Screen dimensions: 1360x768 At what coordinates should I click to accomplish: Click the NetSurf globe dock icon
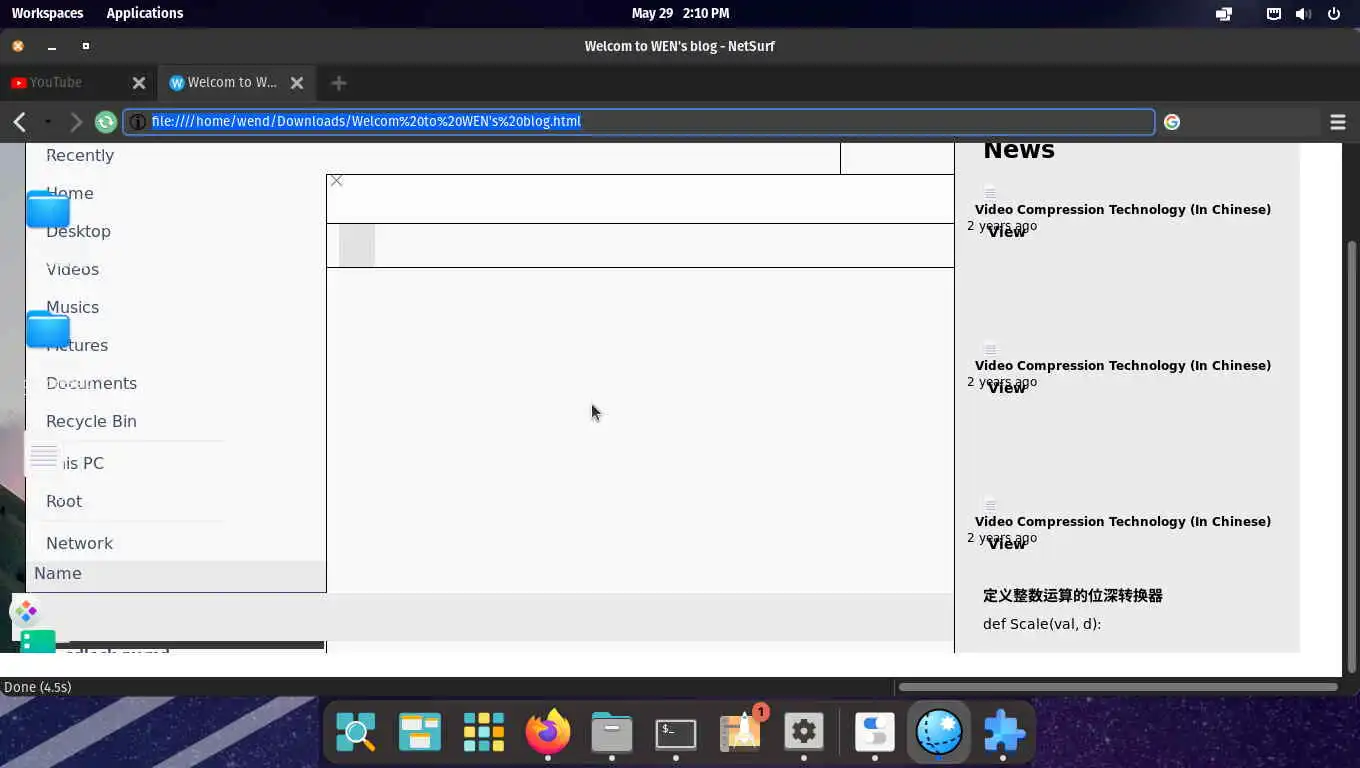[x=939, y=732]
